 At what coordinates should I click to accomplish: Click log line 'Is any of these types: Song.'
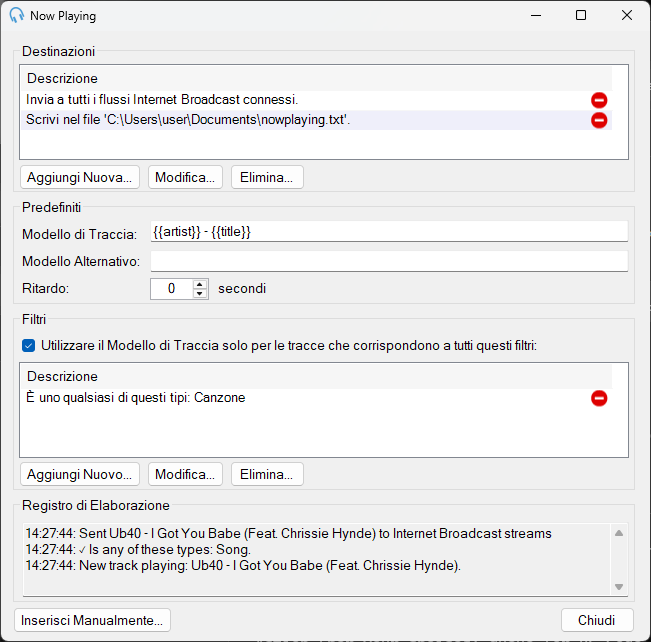tap(138, 549)
